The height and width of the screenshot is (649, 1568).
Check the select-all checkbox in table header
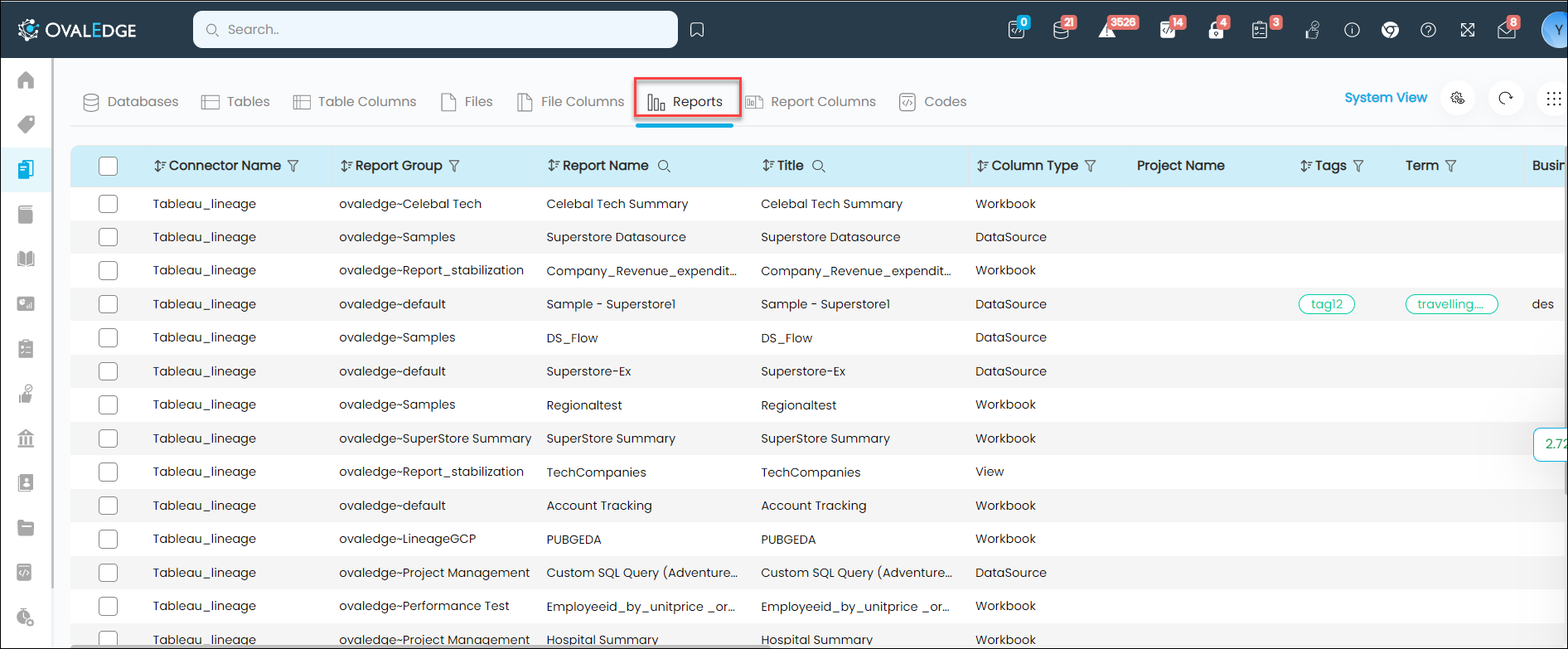[x=108, y=166]
